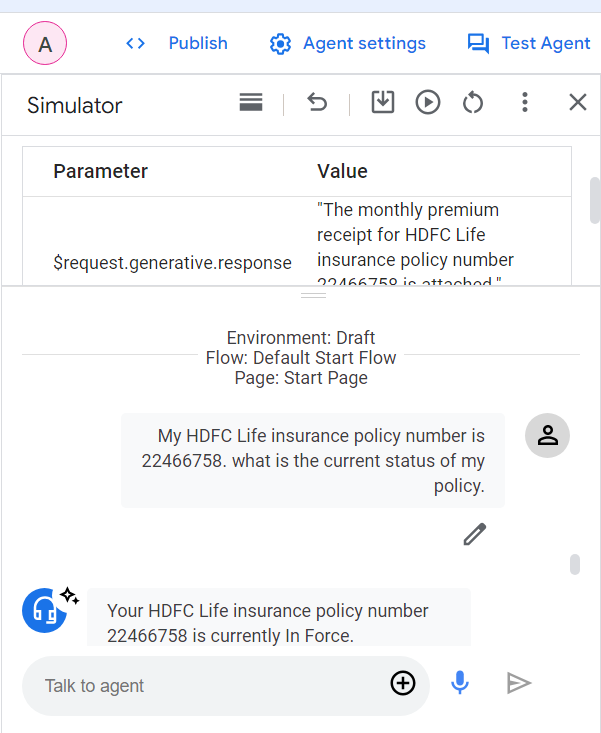Viewport: 601px width, 733px height.
Task: Replay the conversation with the play icon
Action: (x=428, y=102)
